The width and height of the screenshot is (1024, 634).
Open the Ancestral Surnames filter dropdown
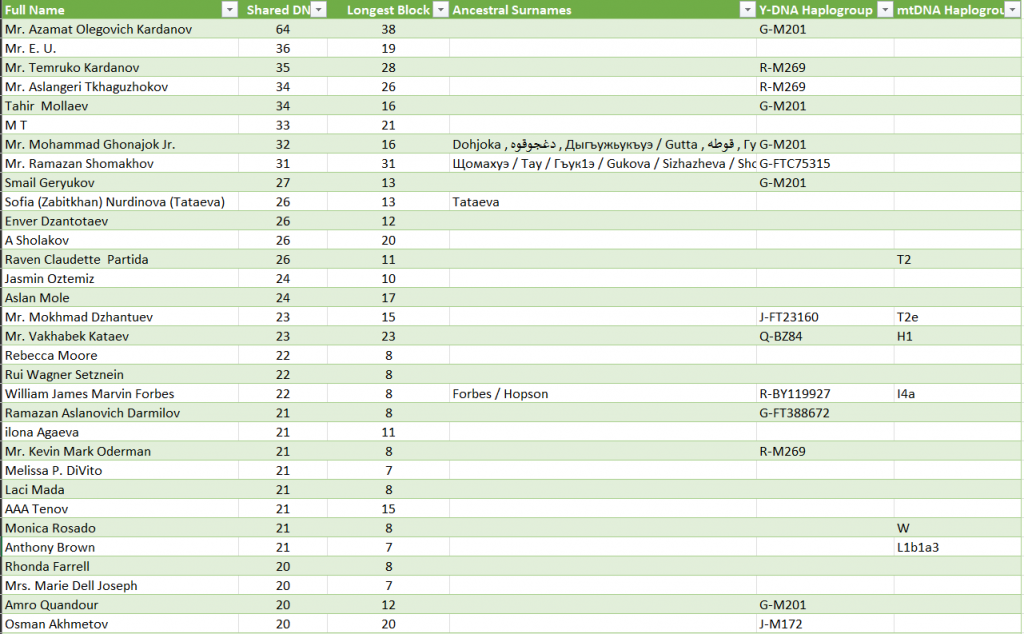coord(746,10)
